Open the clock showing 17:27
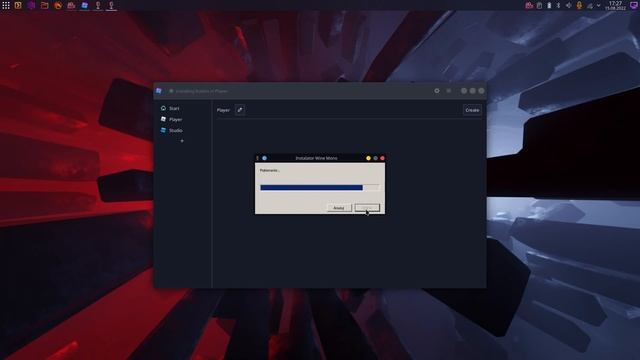The height and width of the screenshot is (360, 640). tap(615, 5)
